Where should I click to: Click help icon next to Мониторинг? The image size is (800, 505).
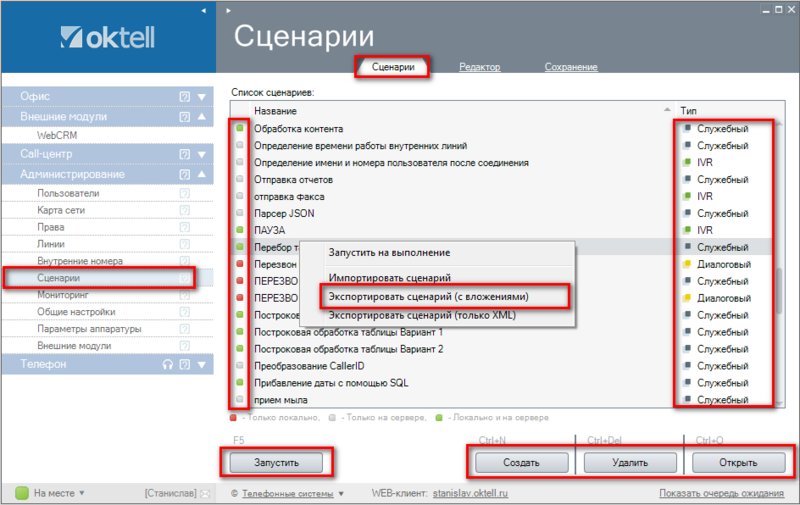point(184,296)
